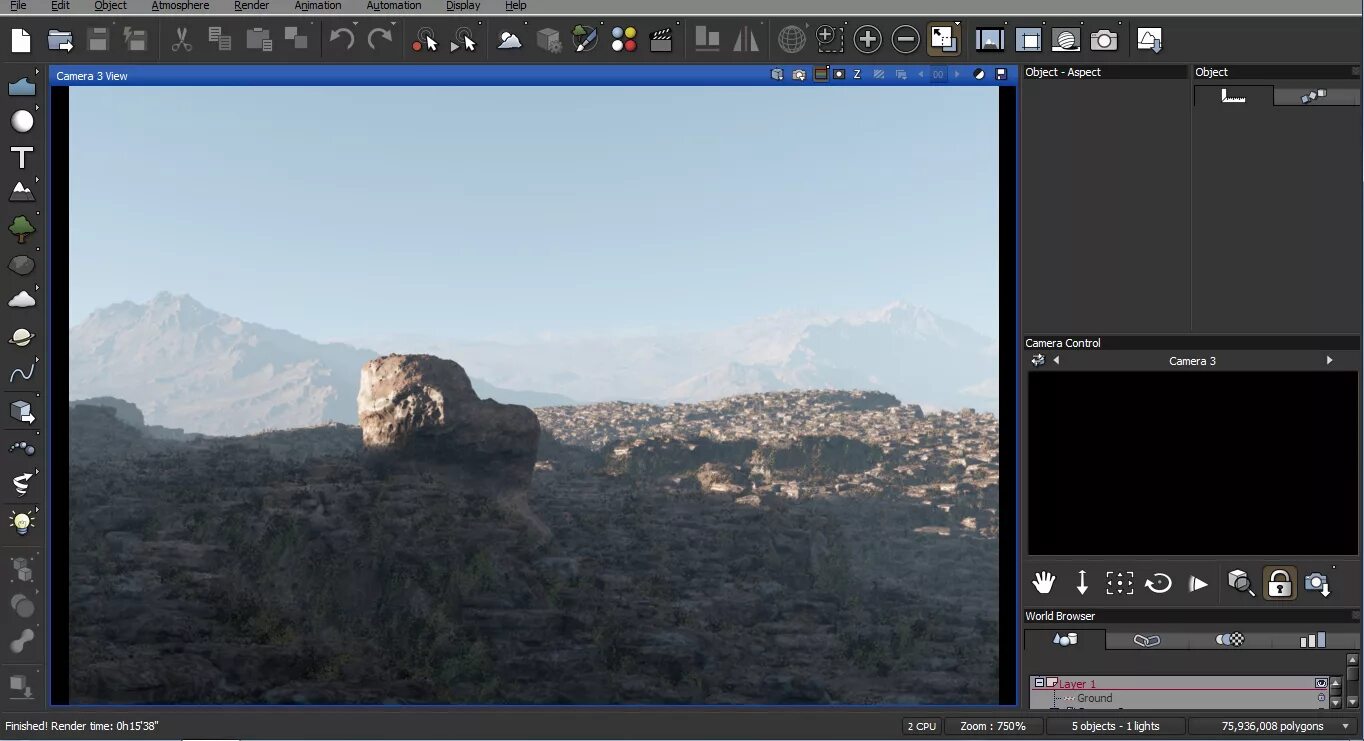Create a new scene with New File icon
Image resolution: width=1364 pixels, height=741 pixels.
tap(21, 40)
